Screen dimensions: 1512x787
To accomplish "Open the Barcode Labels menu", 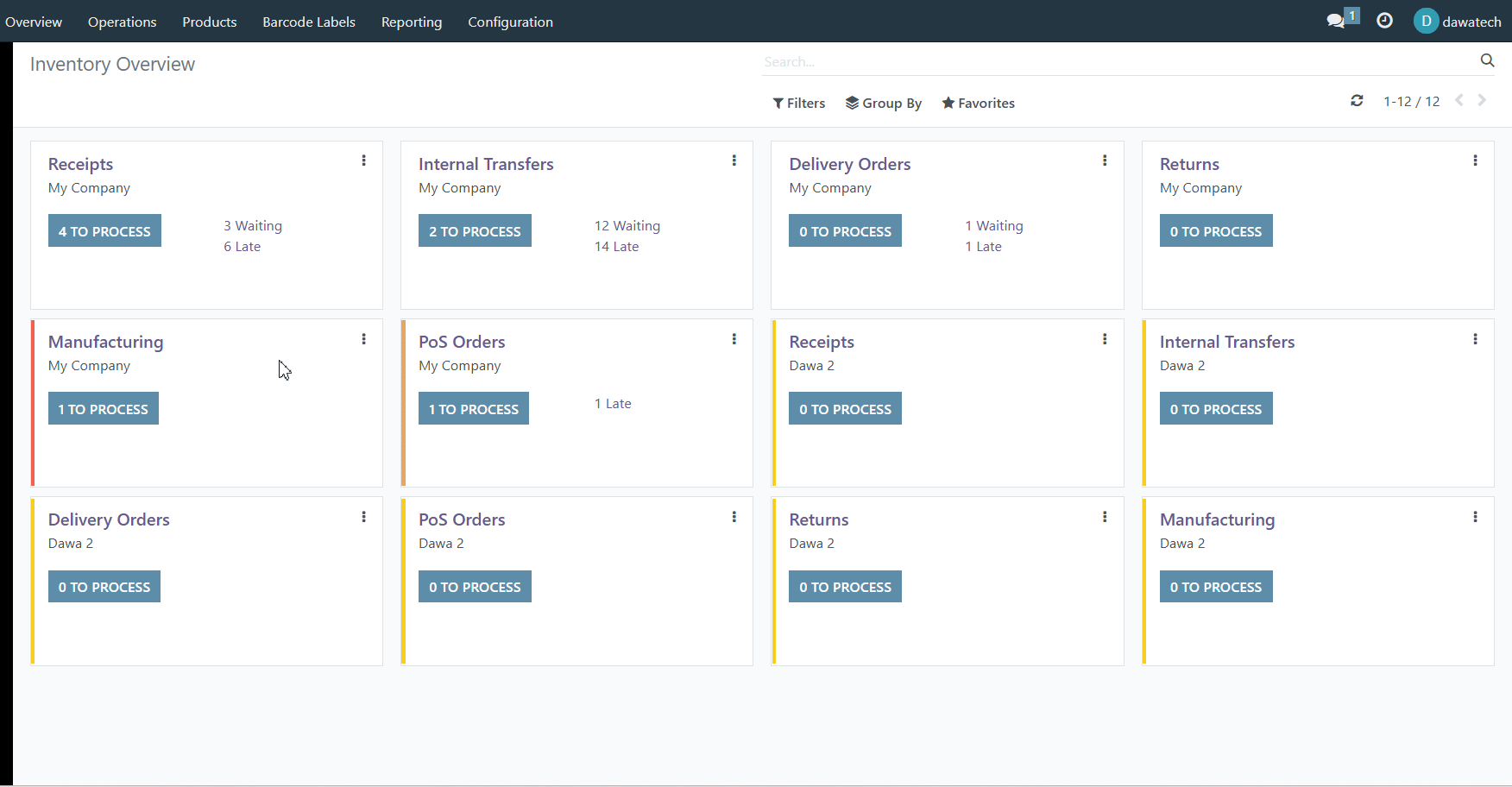I will (309, 22).
